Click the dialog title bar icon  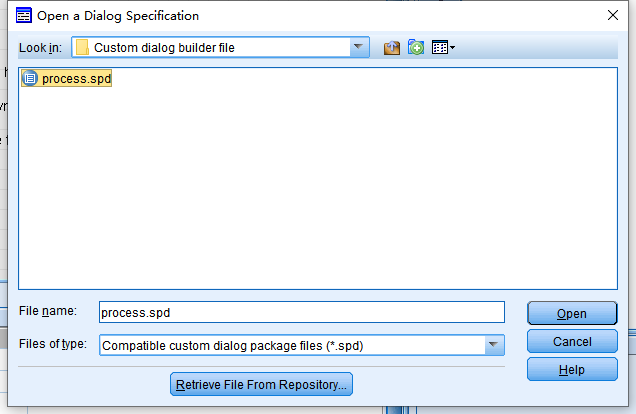point(24,16)
